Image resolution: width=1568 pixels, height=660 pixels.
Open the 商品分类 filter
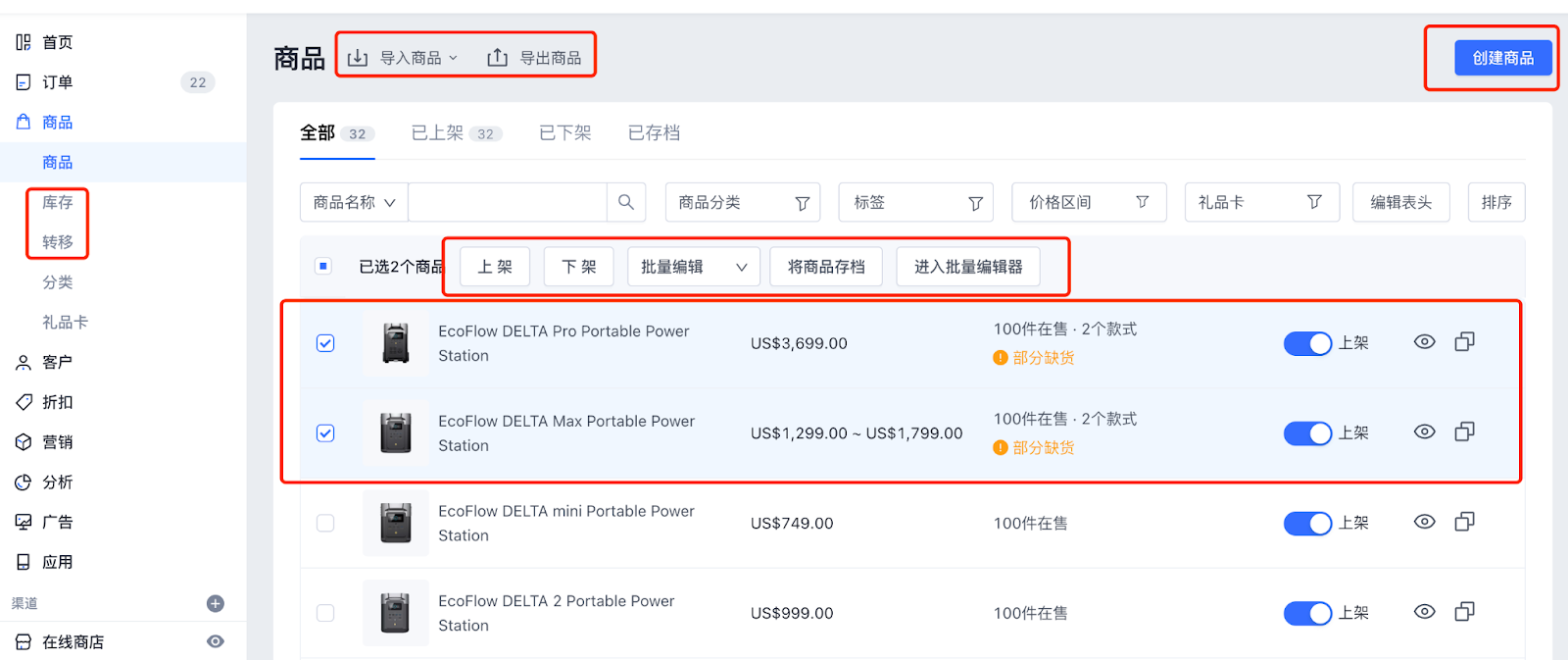tap(742, 202)
